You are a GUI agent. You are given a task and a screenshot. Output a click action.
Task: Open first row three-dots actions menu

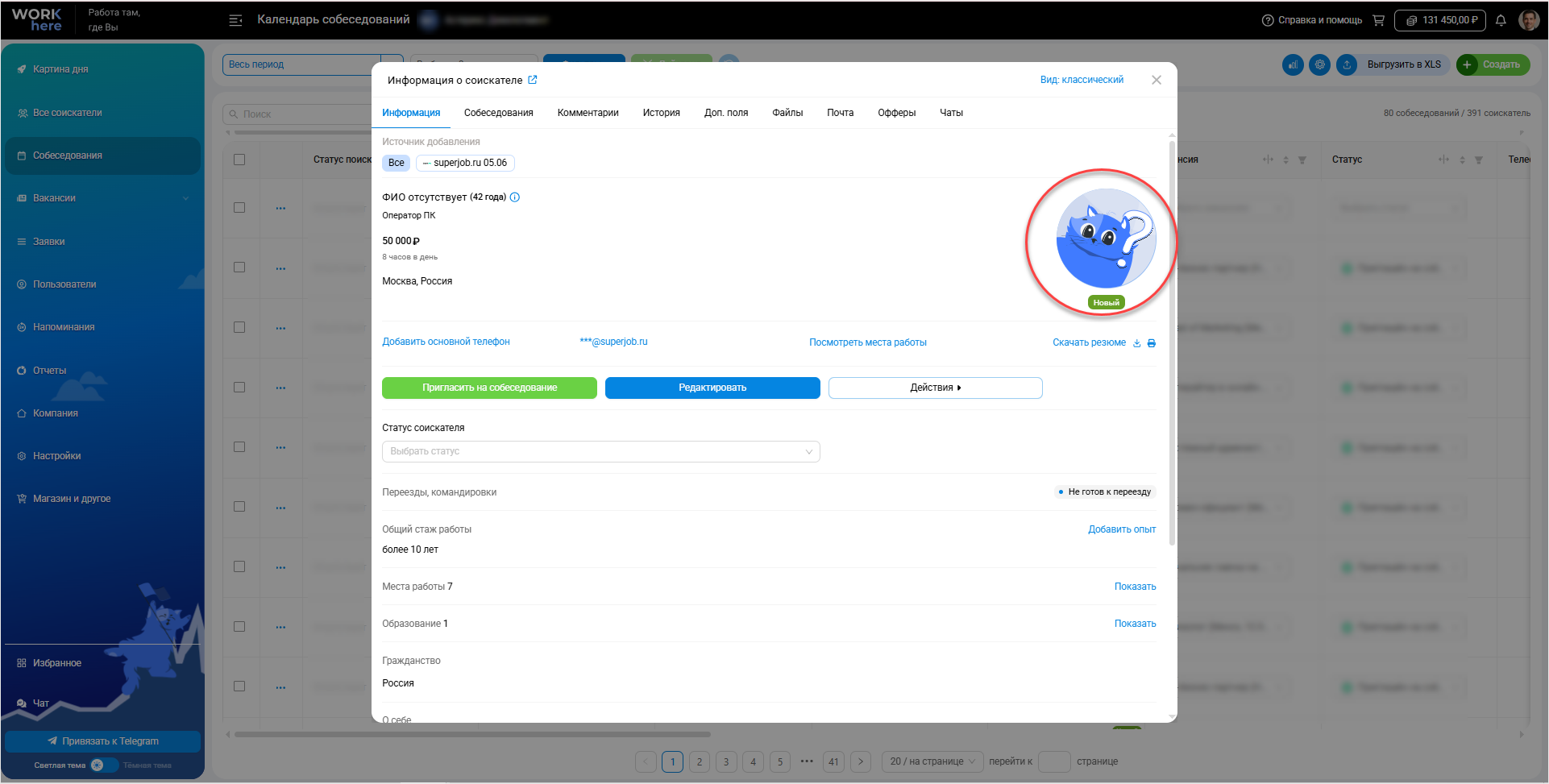point(280,208)
